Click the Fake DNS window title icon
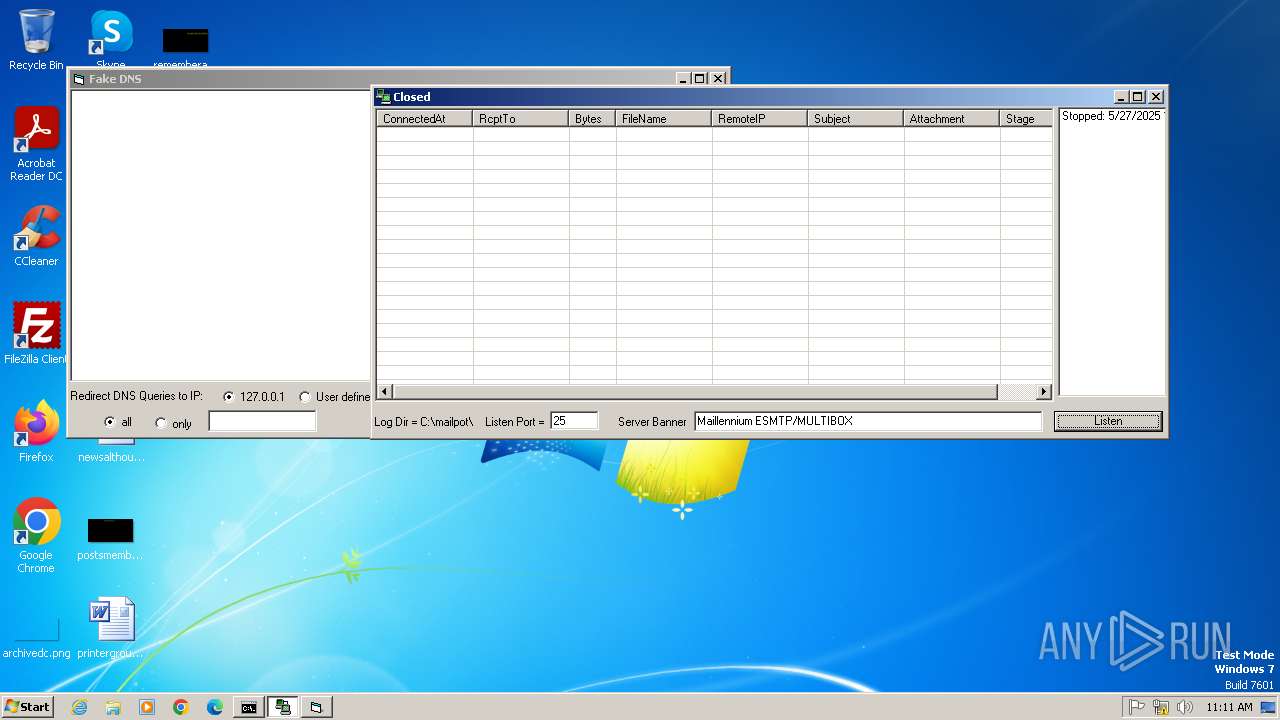This screenshot has height=720, width=1280. (79, 79)
